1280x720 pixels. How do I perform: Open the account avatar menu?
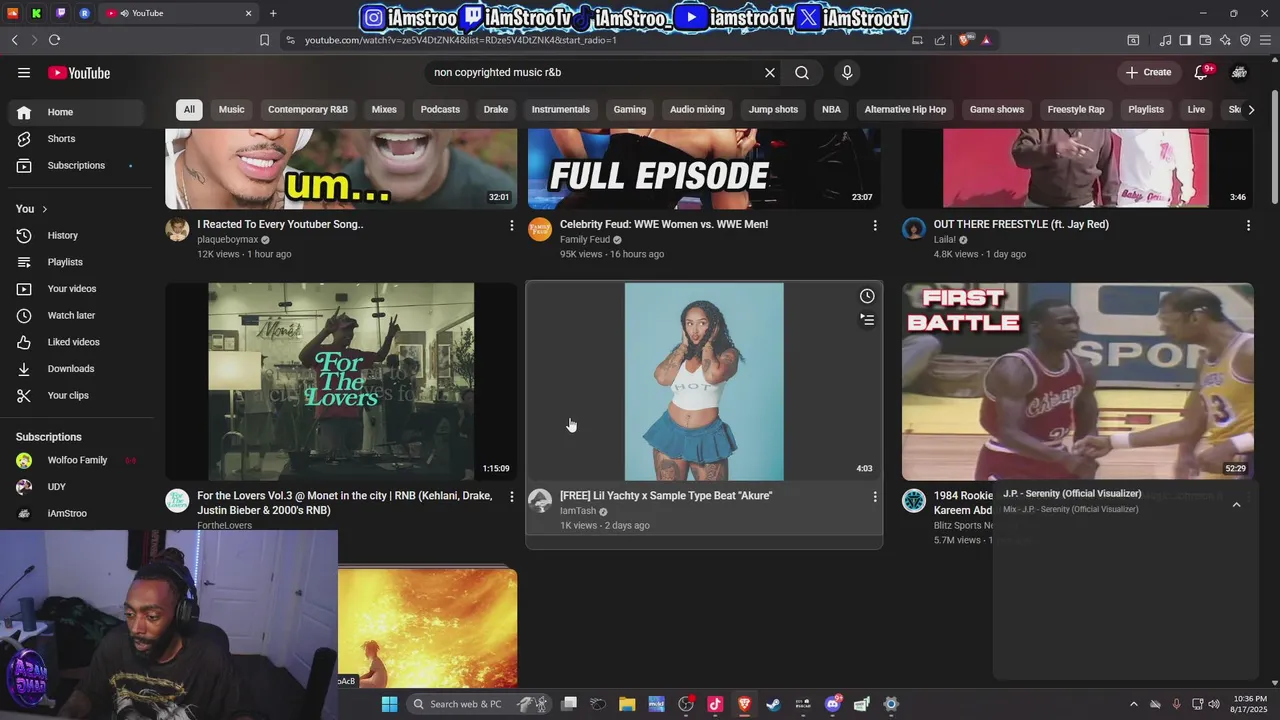click(1240, 72)
